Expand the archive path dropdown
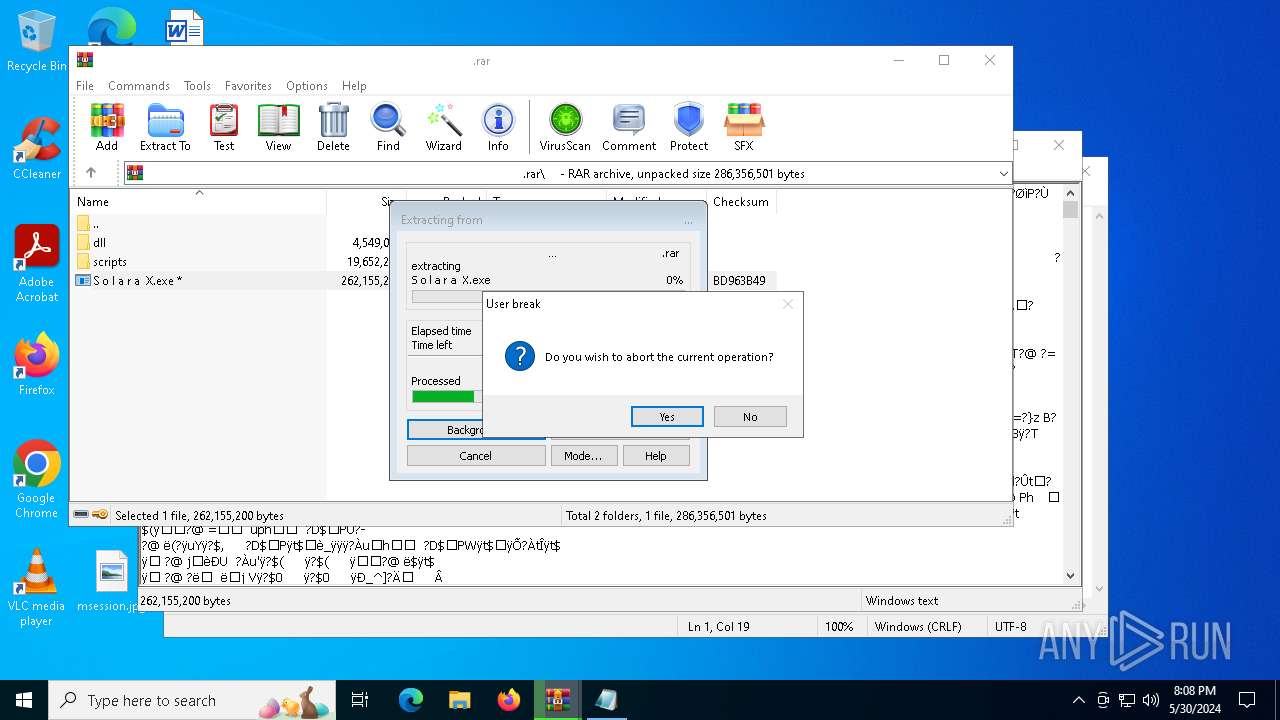1280x720 pixels. [x=1003, y=174]
